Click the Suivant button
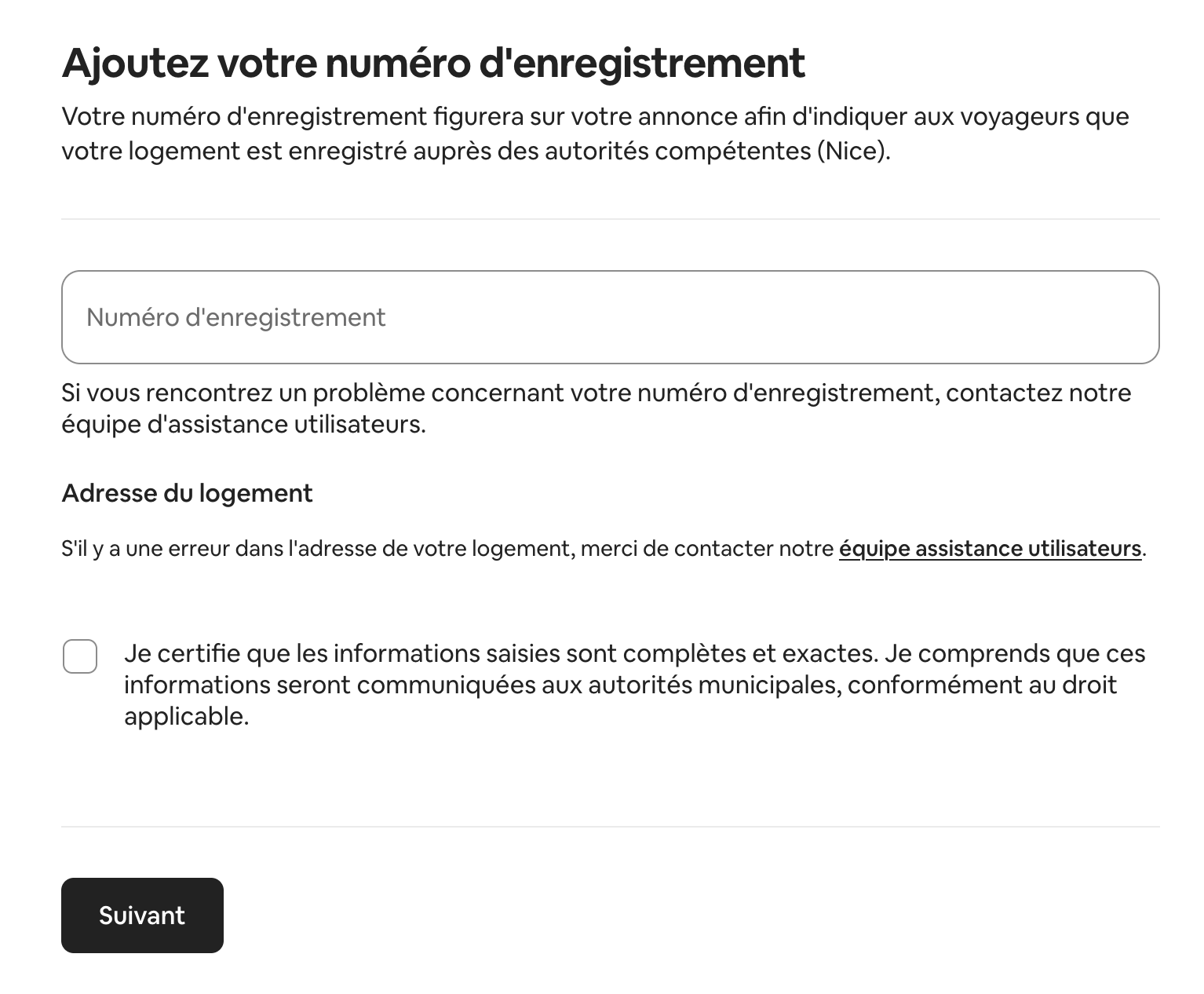The width and height of the screenshot is (1204, 994). coord(142,915)
